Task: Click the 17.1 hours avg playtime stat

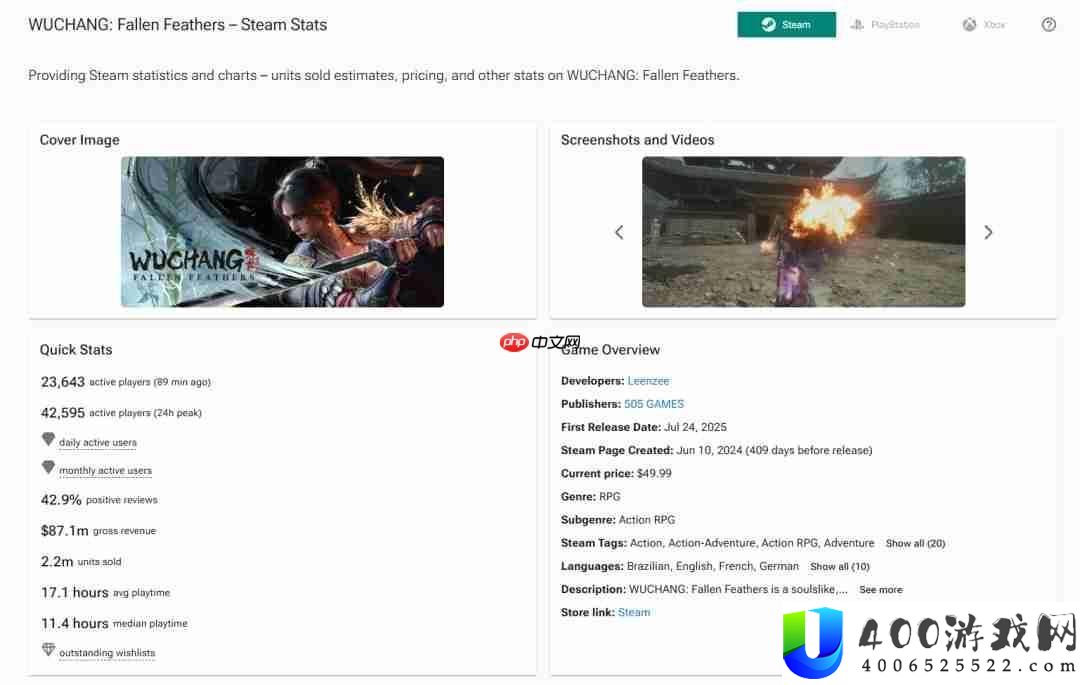Action: click(105, 593)
